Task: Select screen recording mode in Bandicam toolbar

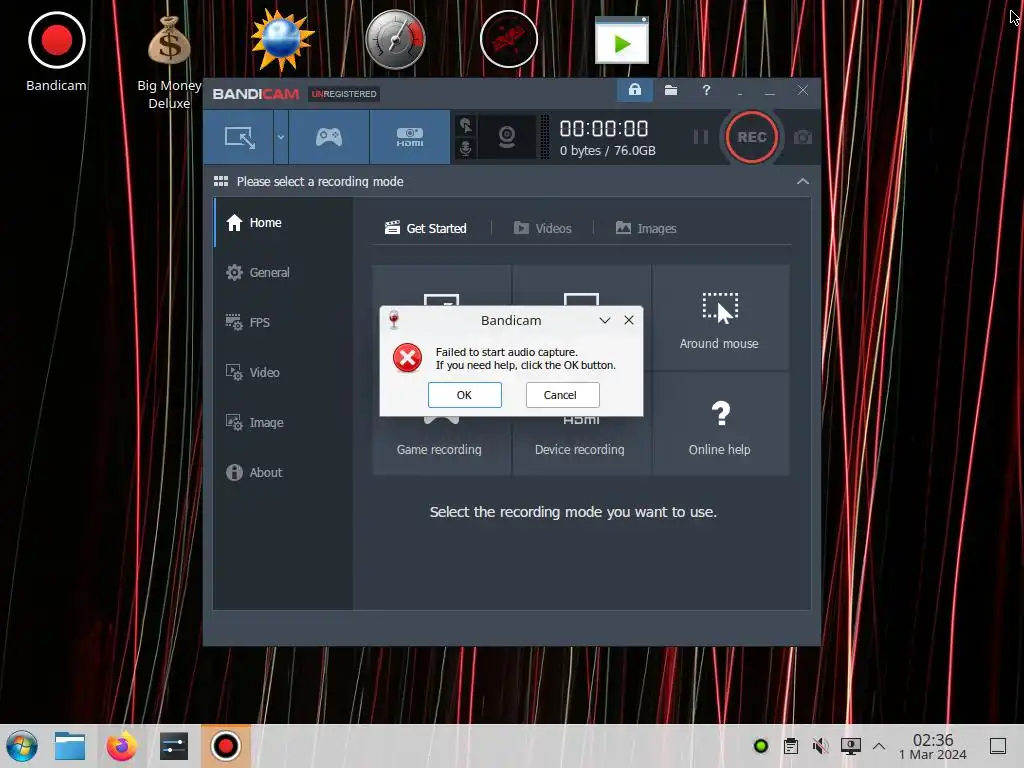Action: [x=239, y=137]
